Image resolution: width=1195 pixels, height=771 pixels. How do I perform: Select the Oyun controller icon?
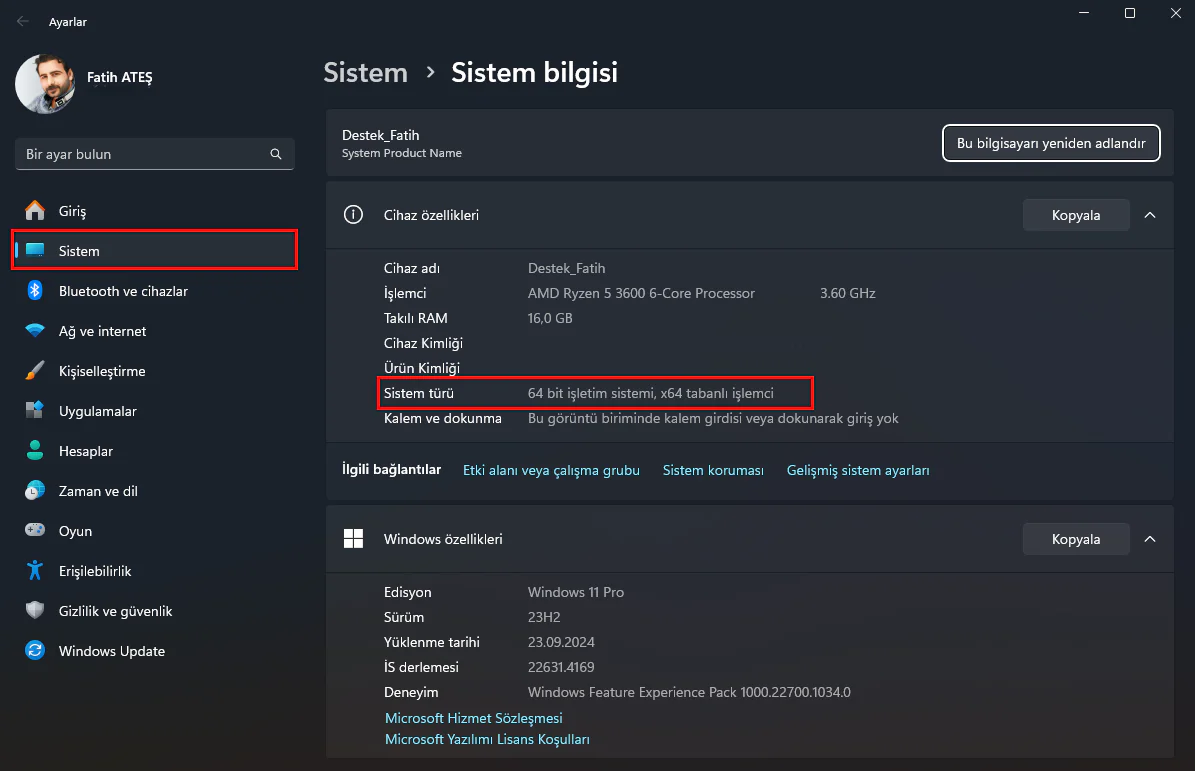[34, 531]
